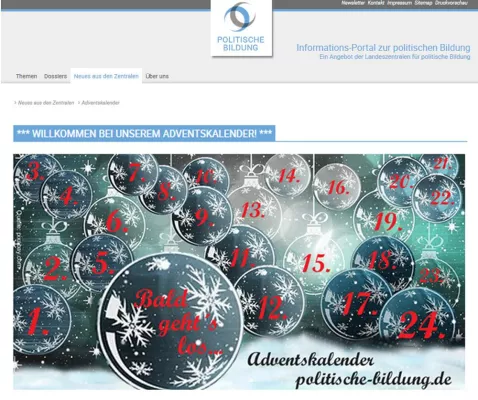Screen dimensions: 478x400
Task: Click the Willkommen bei unserem Adventskalender heading
Action: (x=144, y=133)
